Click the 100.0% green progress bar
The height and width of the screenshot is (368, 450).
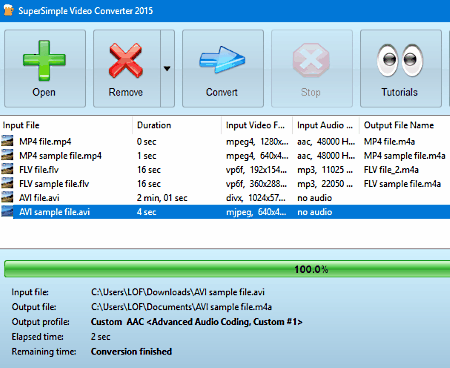pos(227,269)
